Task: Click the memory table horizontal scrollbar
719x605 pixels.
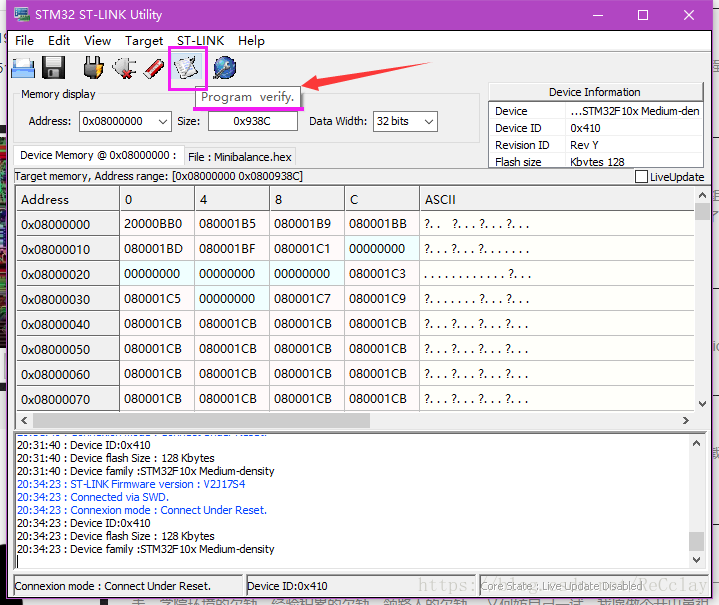Action: point(200,421)
